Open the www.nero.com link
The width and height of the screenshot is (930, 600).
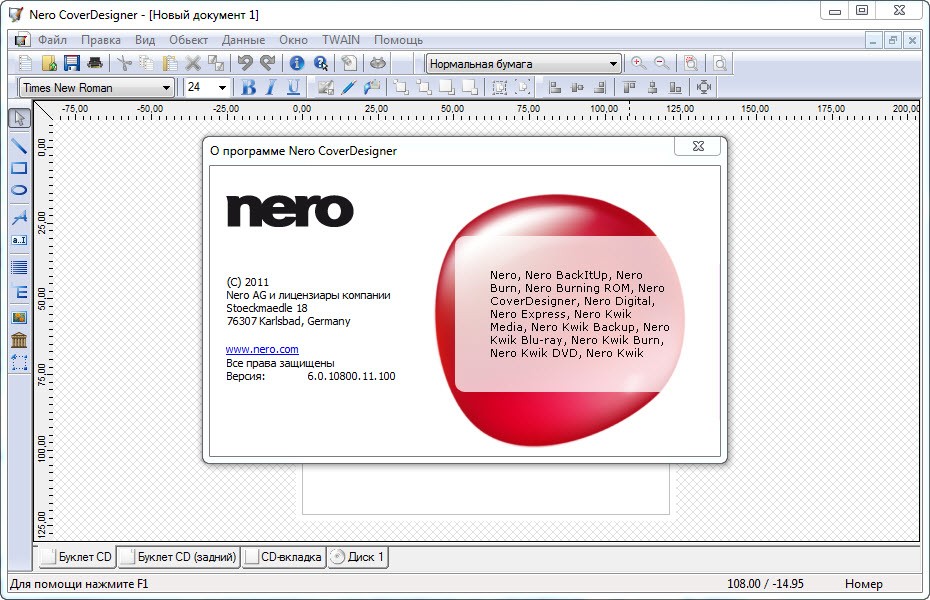(x=262, y=349)
